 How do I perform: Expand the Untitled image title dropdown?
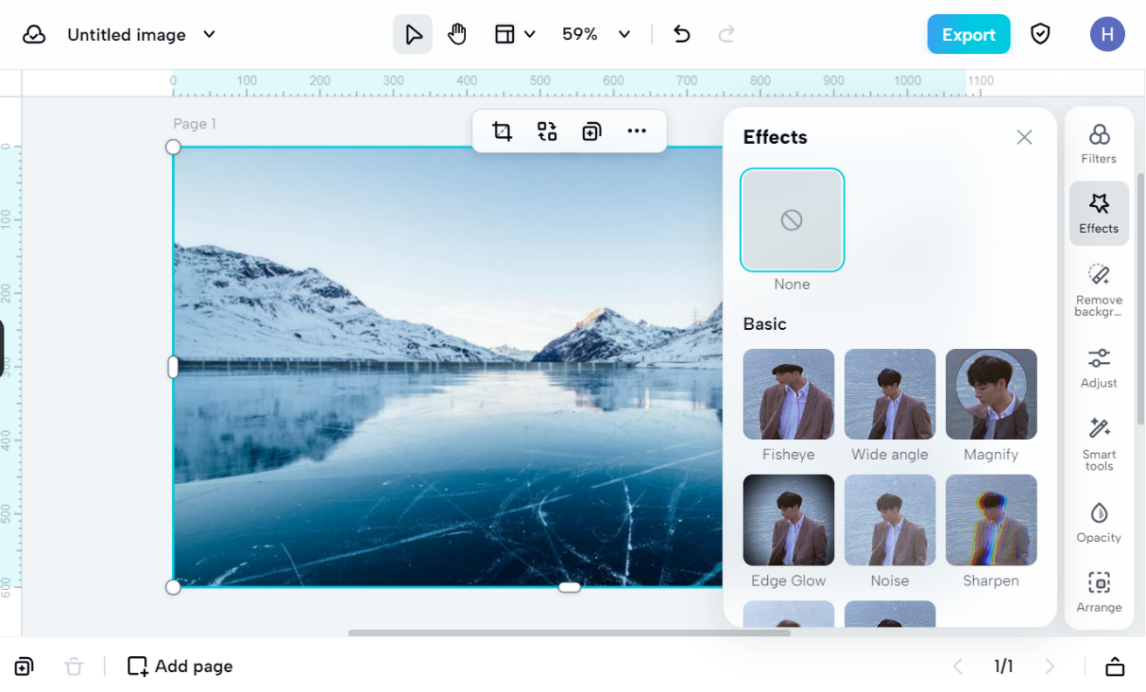click(x=209, y=35)
